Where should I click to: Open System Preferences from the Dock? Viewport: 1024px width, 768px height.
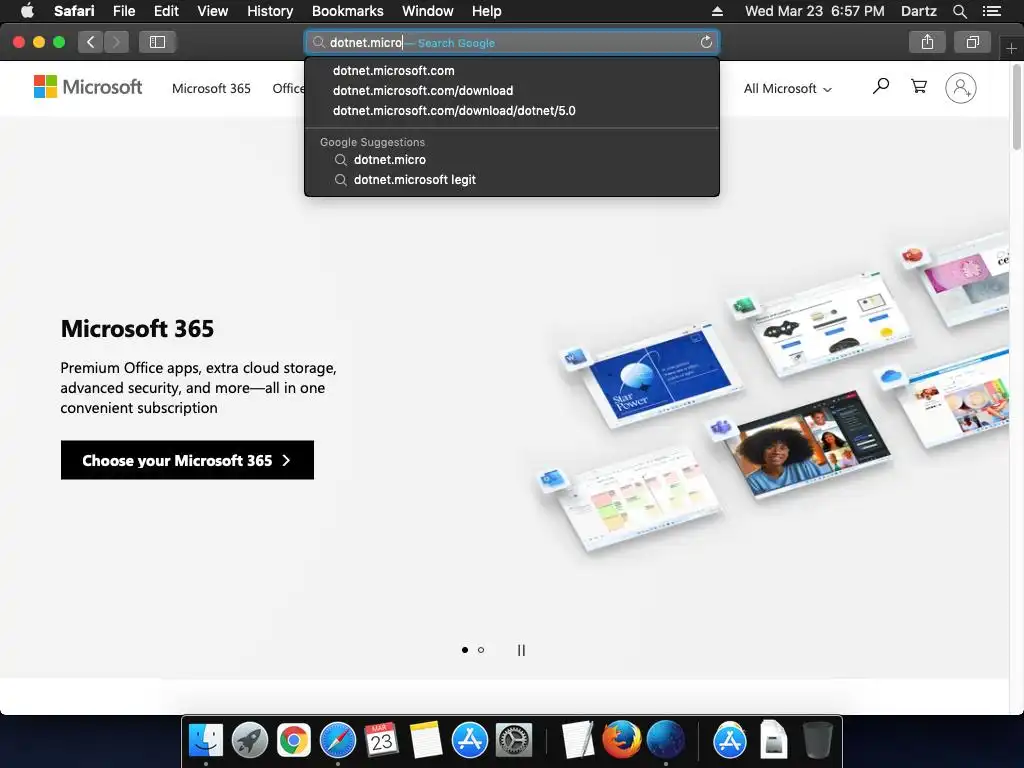tap(514, 741)
